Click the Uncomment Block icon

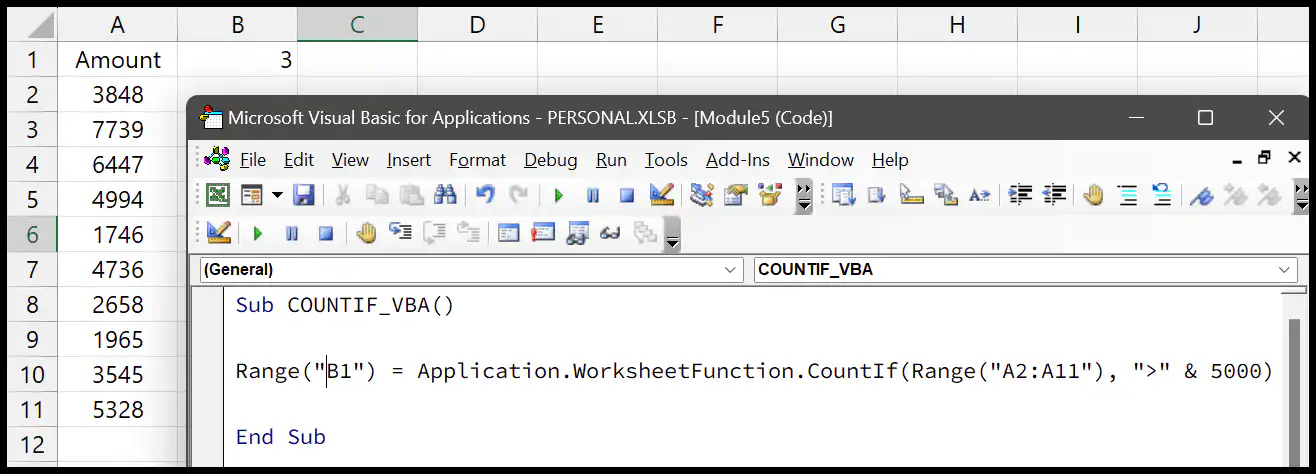(x=1162, y=196)
